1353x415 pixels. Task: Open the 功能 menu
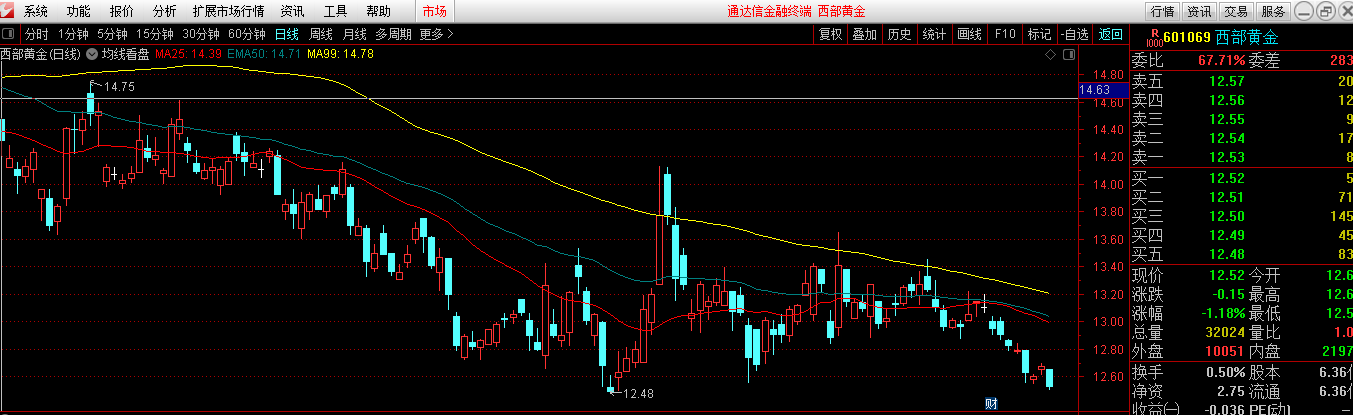pos(78,11)
